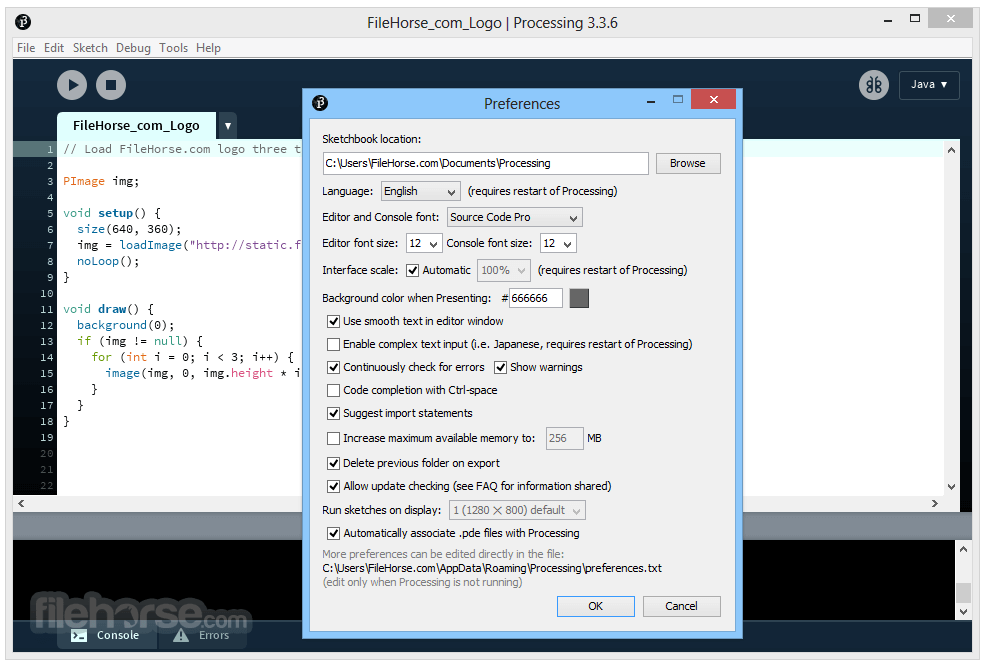Enable Increase maximum available memory checkbox
Viewport: 985px width, 664px height.
[334, 438]
